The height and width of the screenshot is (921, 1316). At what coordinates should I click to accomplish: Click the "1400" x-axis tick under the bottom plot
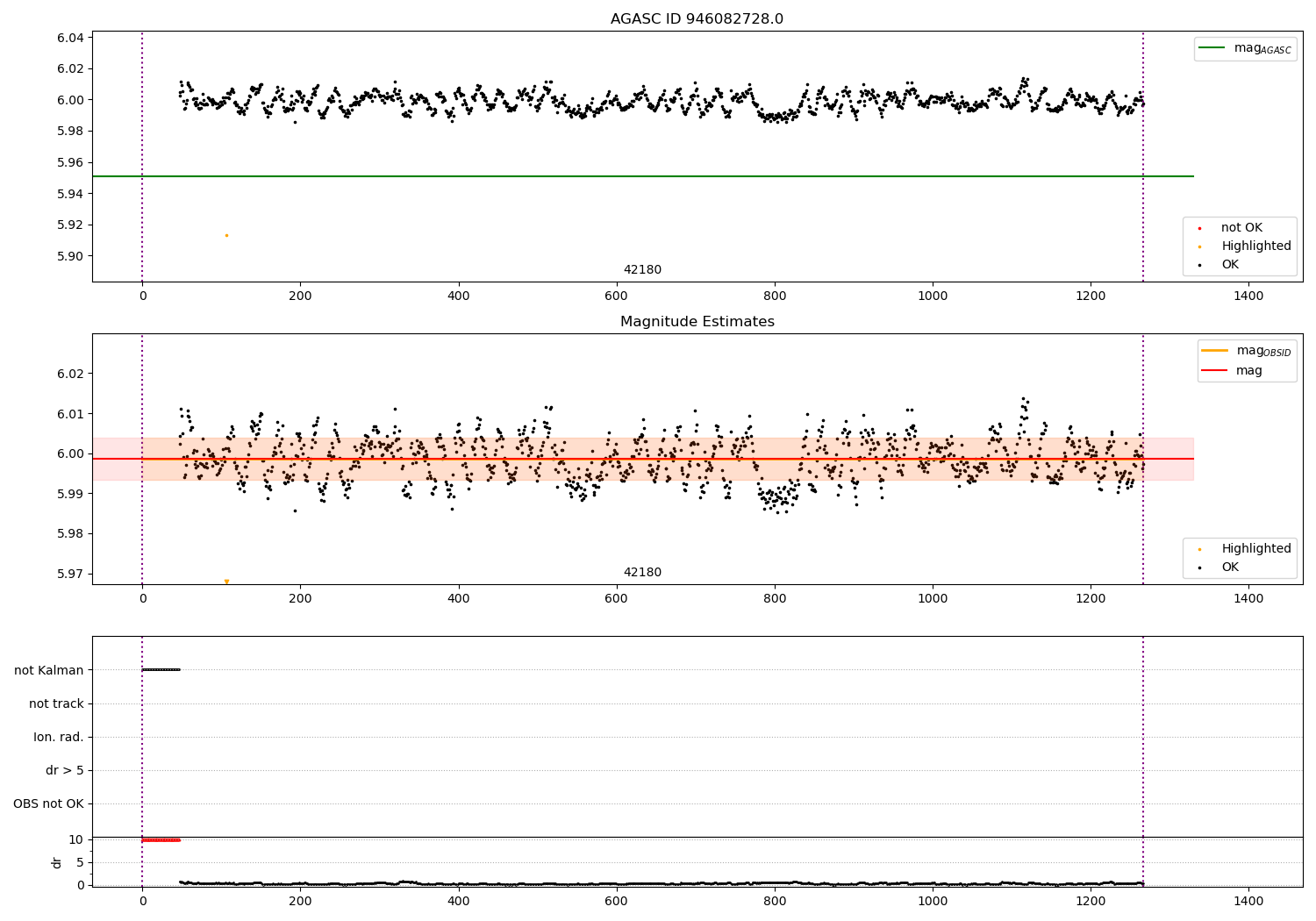(x=1248, y=901)
